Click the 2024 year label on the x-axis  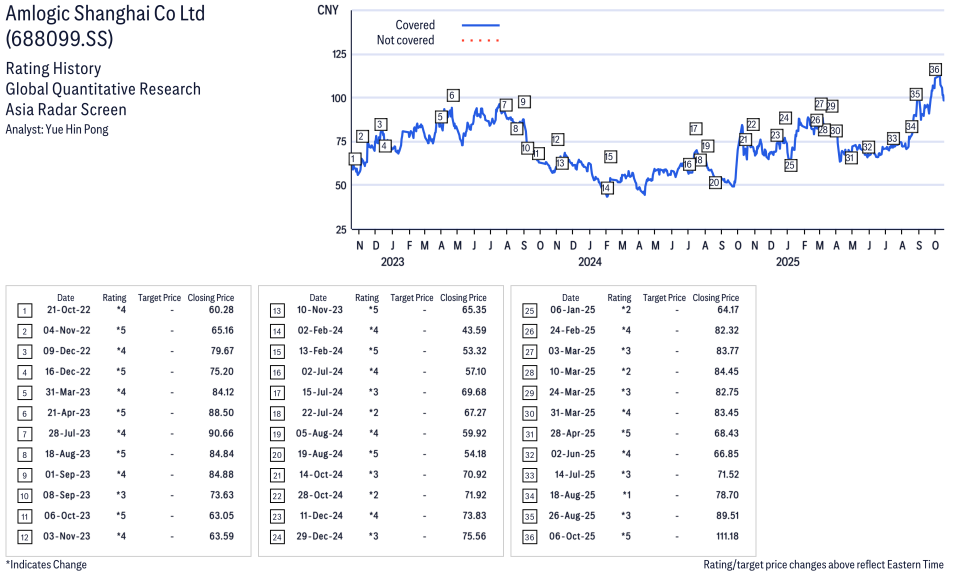pos(589,262)
